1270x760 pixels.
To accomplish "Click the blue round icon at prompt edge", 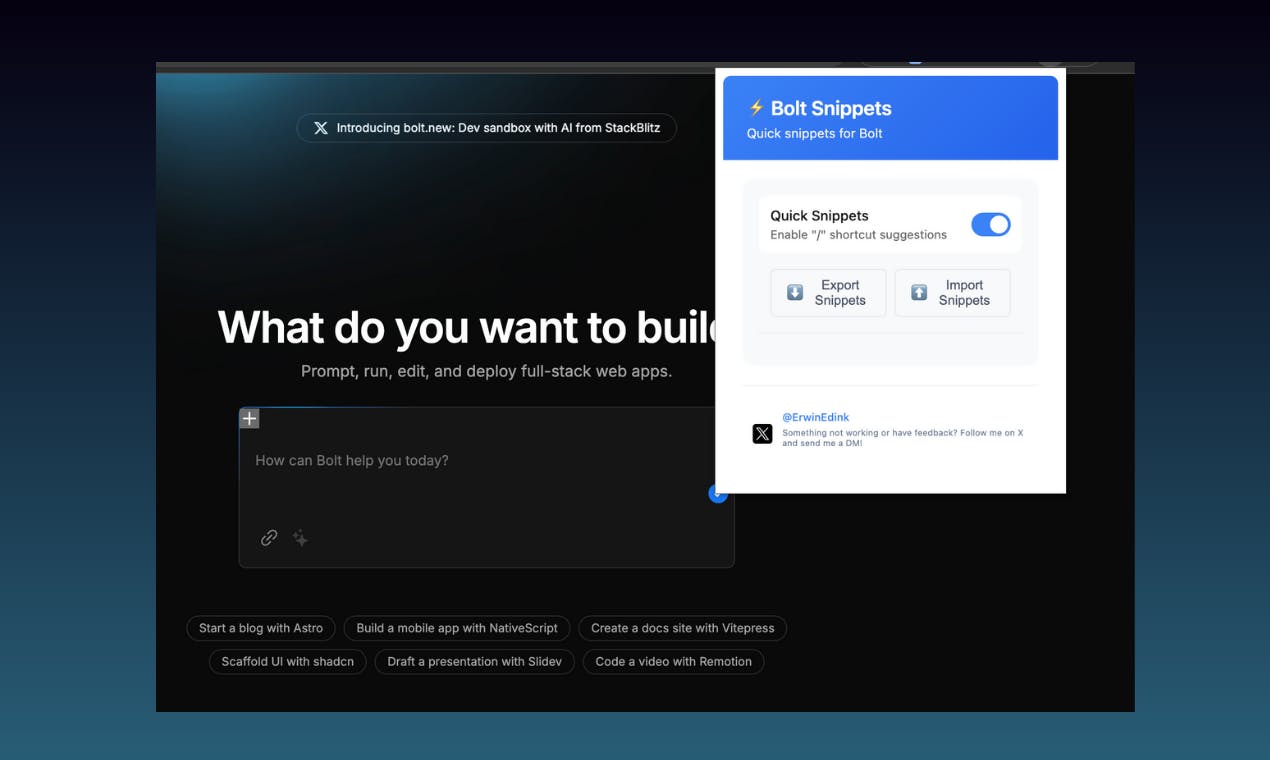I will tap(716, 493).
